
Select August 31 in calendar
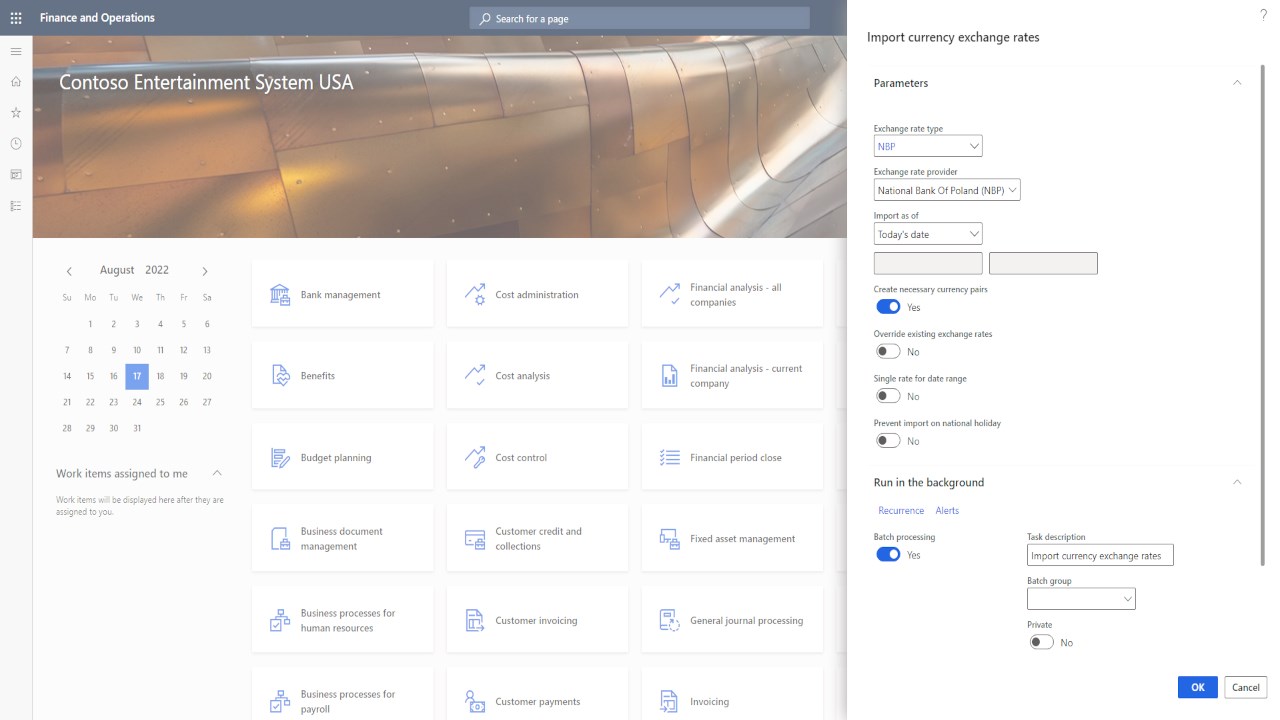pos(137,428)
